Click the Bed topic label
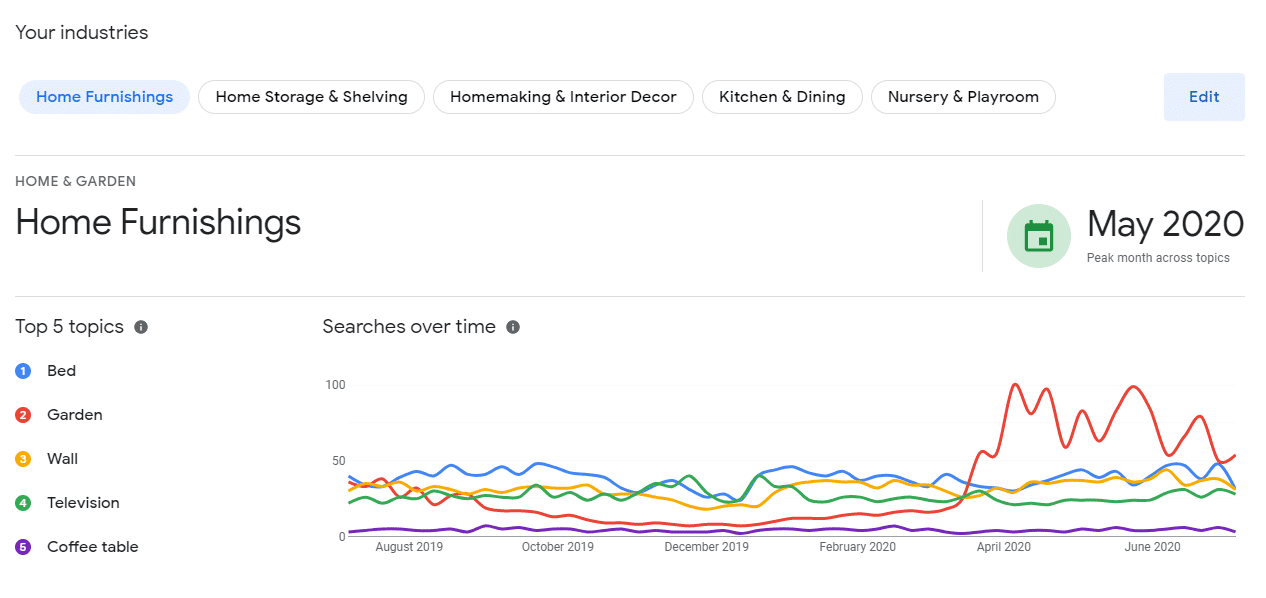This screenshot has width=1266, height=598. (61, 371)
